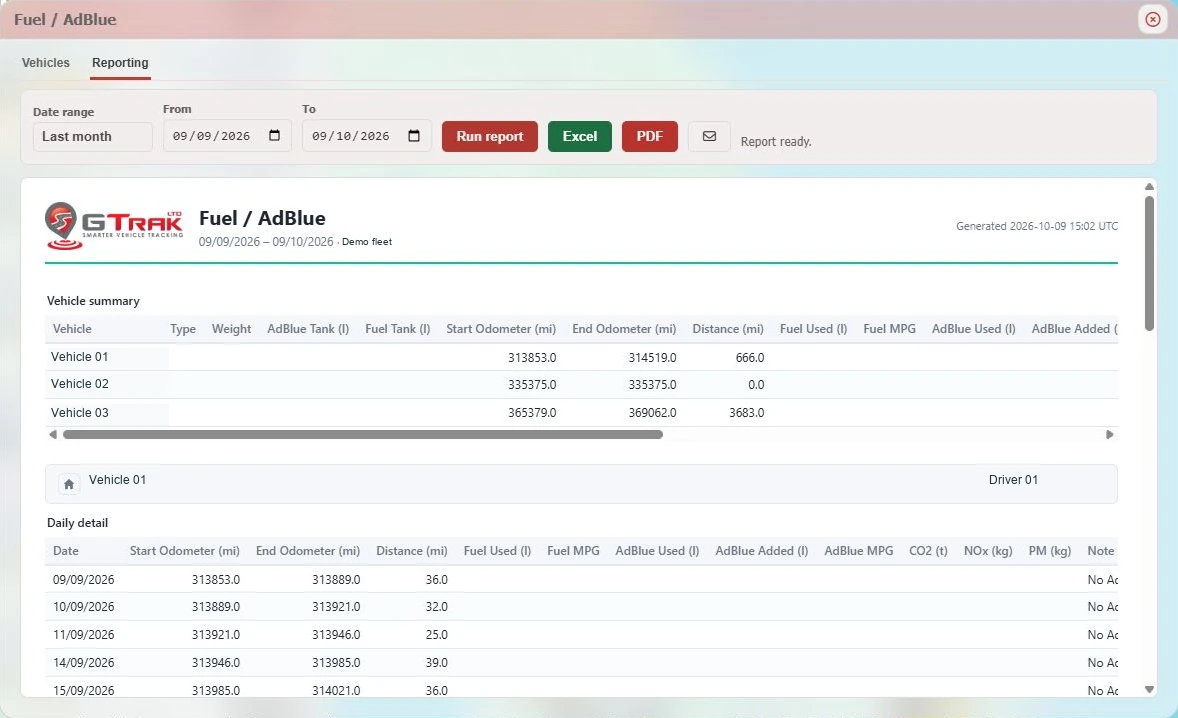
Task: Click the Fuel Tank (l) column header
Action: 397,329
